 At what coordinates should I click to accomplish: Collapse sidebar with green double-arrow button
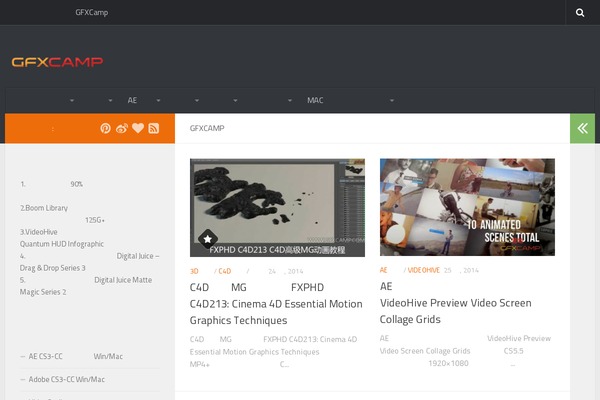(x=582, y=128)
